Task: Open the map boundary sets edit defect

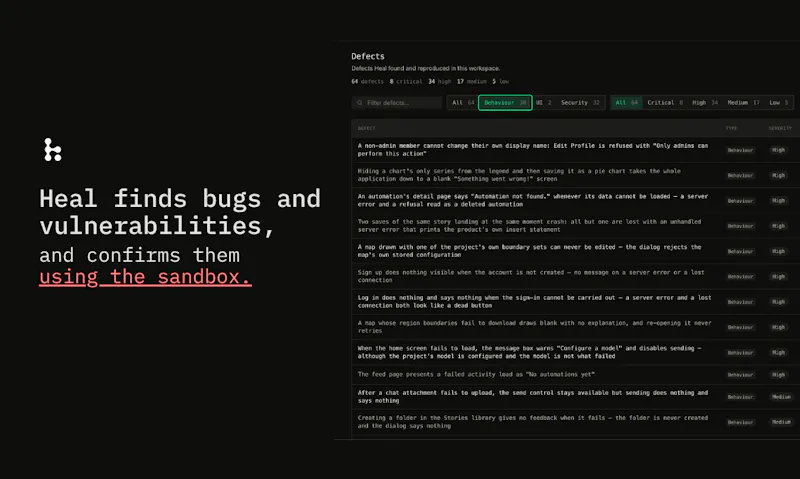Action: click(576, 251)
